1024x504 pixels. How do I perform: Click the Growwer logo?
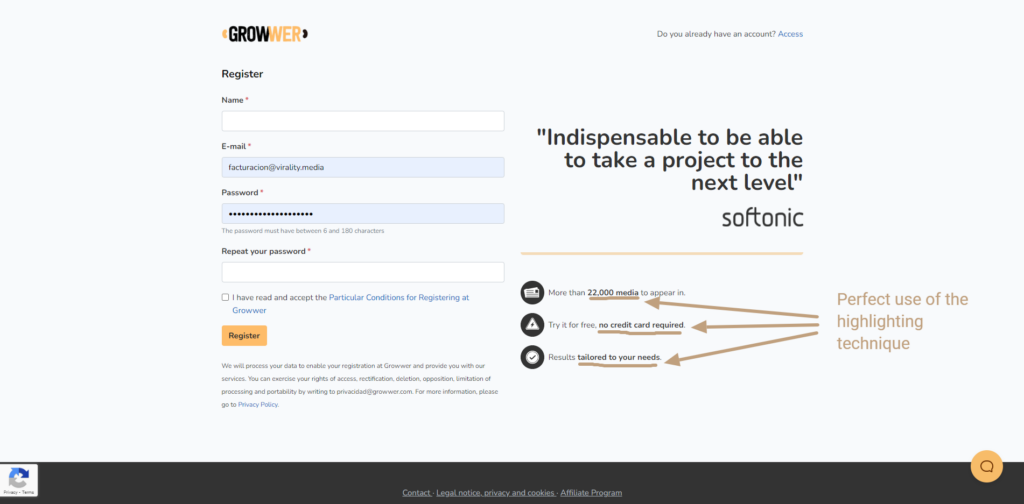[265, 34]
